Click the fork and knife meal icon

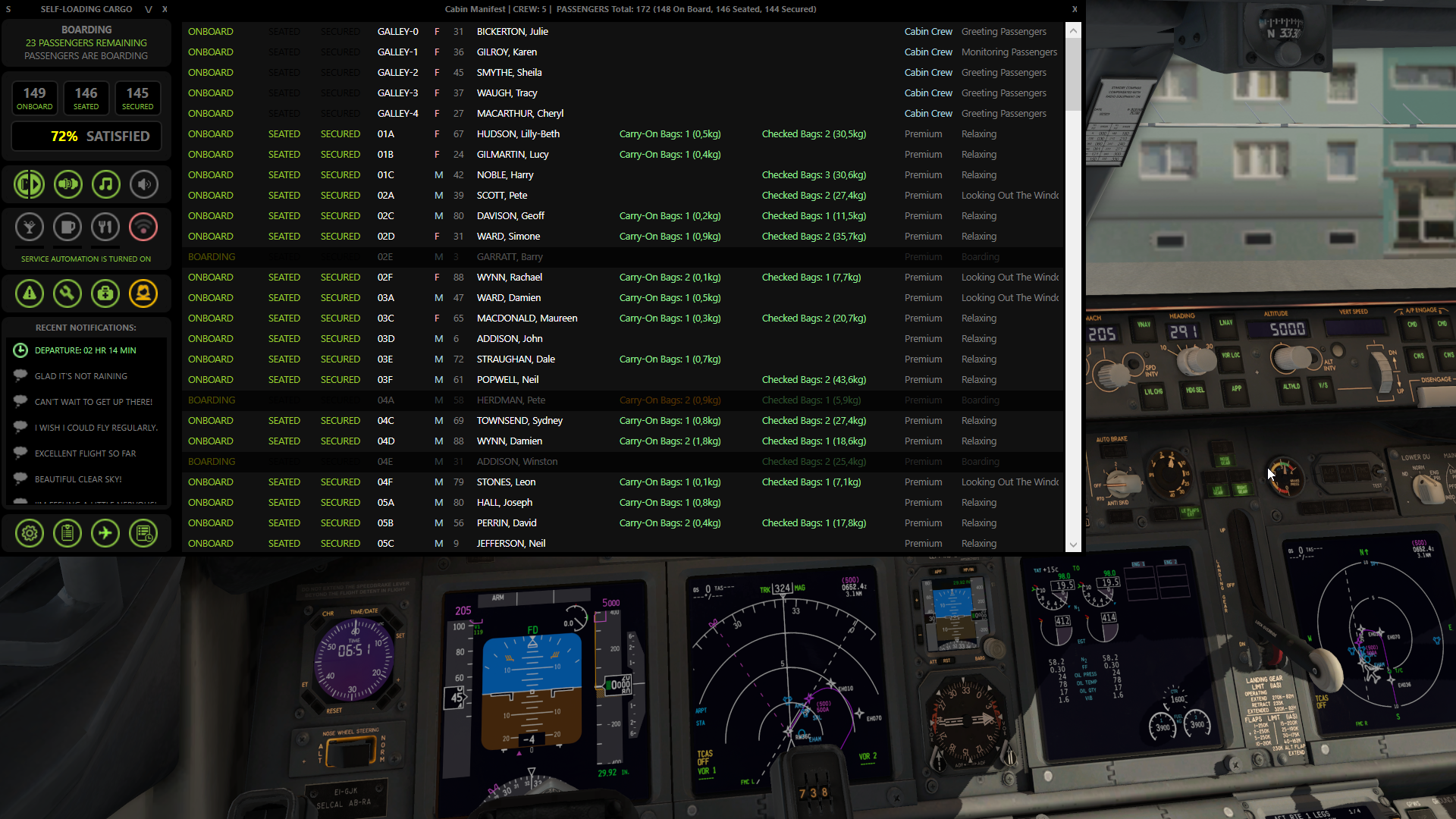point(105,227)
